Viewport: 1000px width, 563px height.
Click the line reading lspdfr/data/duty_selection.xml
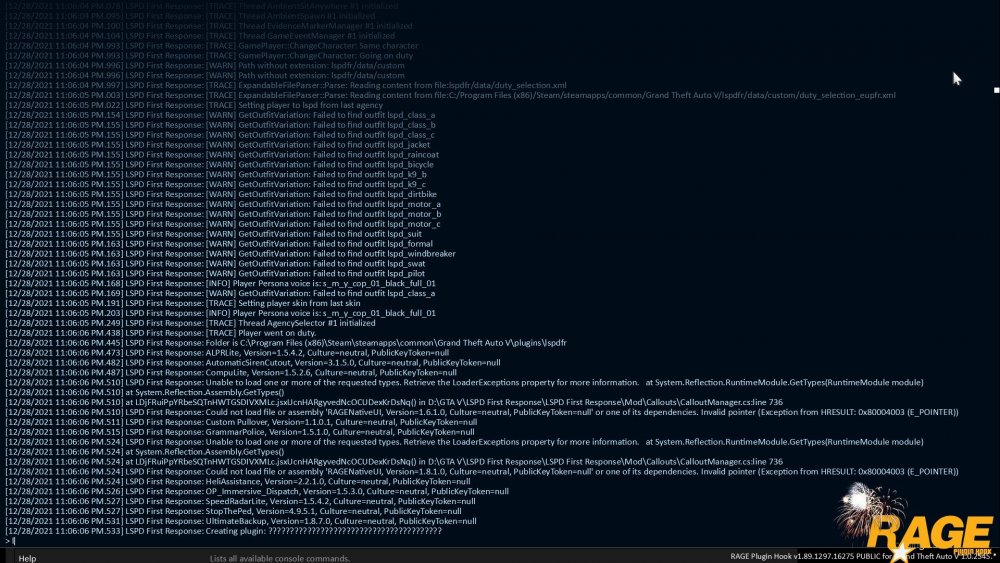(x=286, y=85)
